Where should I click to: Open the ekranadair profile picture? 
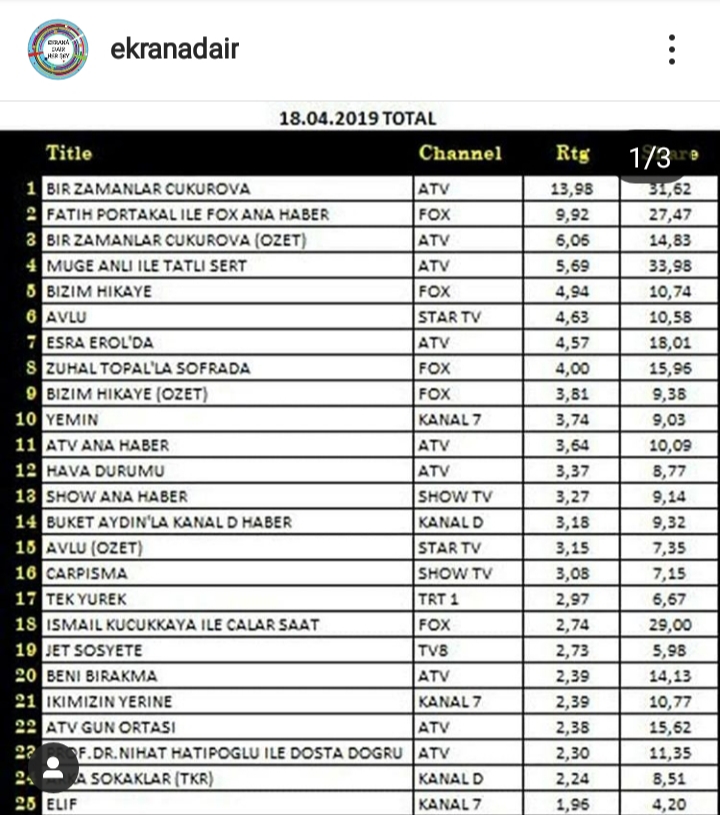tap(57, 49)
